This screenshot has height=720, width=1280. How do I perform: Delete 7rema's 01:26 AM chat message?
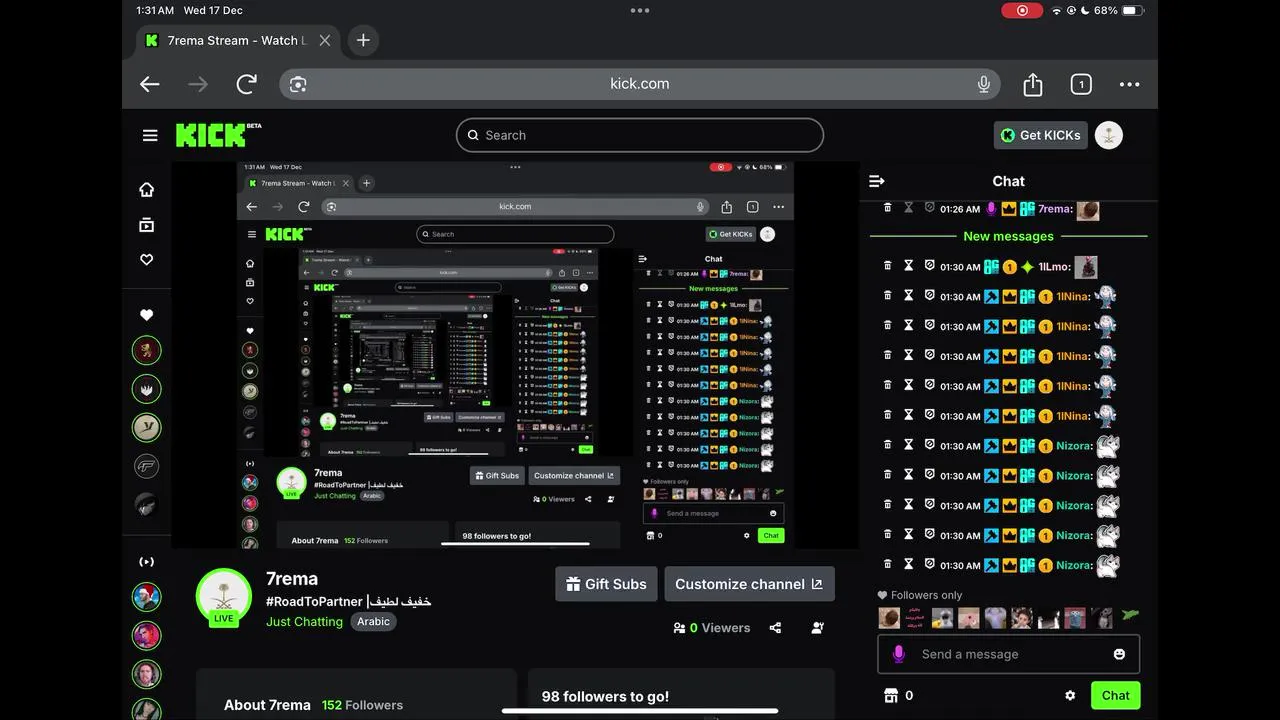887,208
